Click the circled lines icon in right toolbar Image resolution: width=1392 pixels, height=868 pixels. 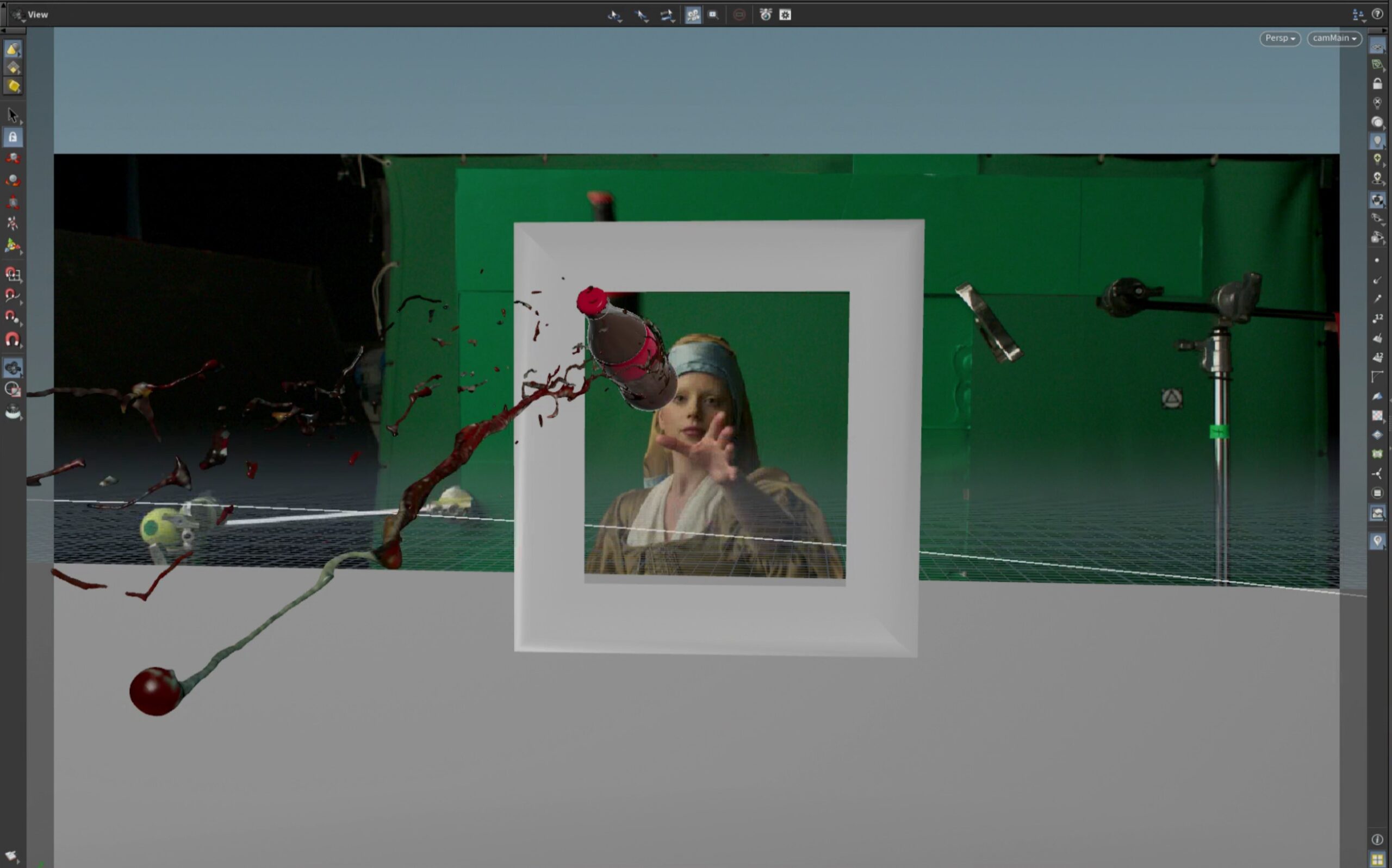click(x=1377, y=493)
